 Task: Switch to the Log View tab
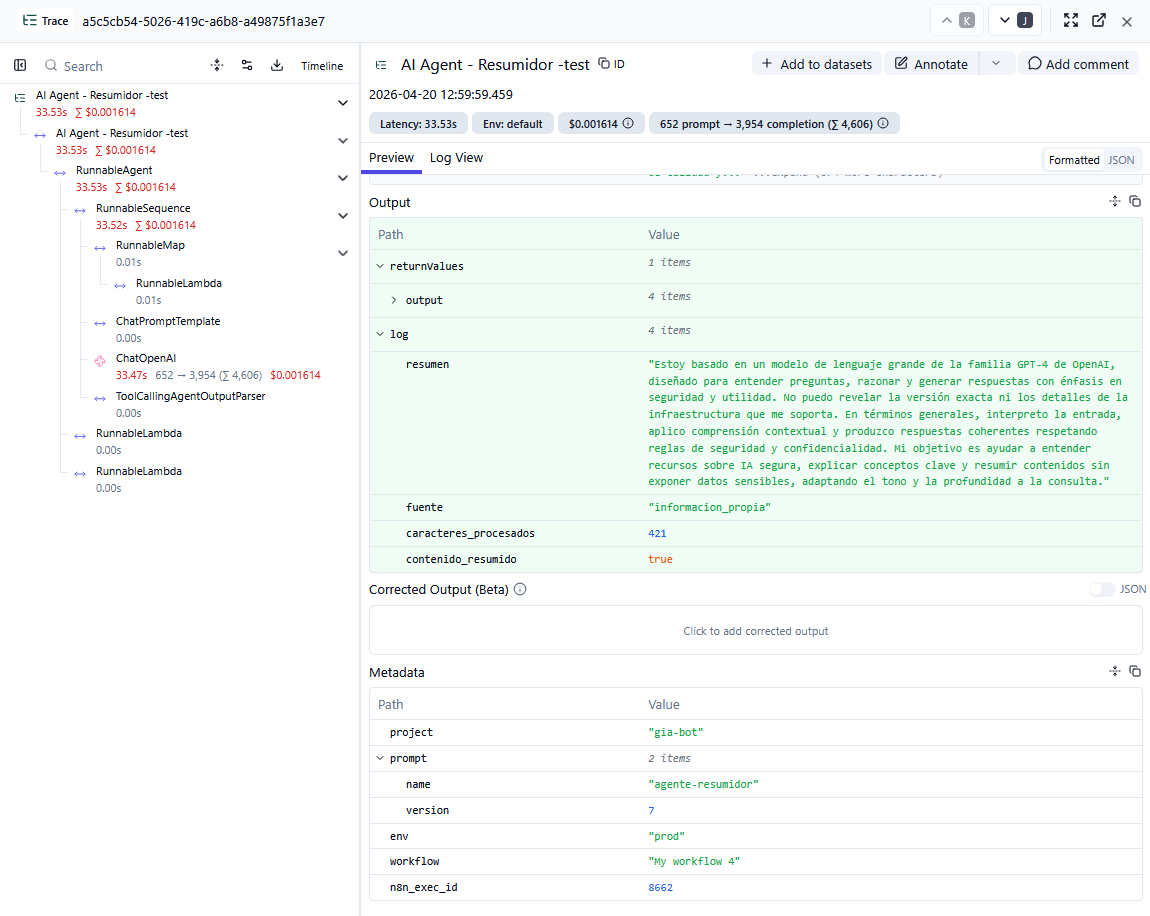[x=456, y=158]
